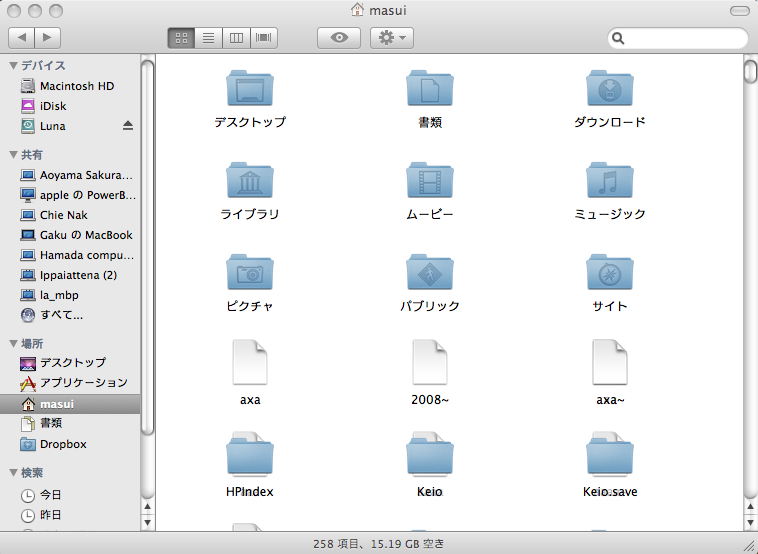
Task: Click the 258 項目、15.19 GB 空き status text
Action: pyautogui.click(x=379, y=544)
